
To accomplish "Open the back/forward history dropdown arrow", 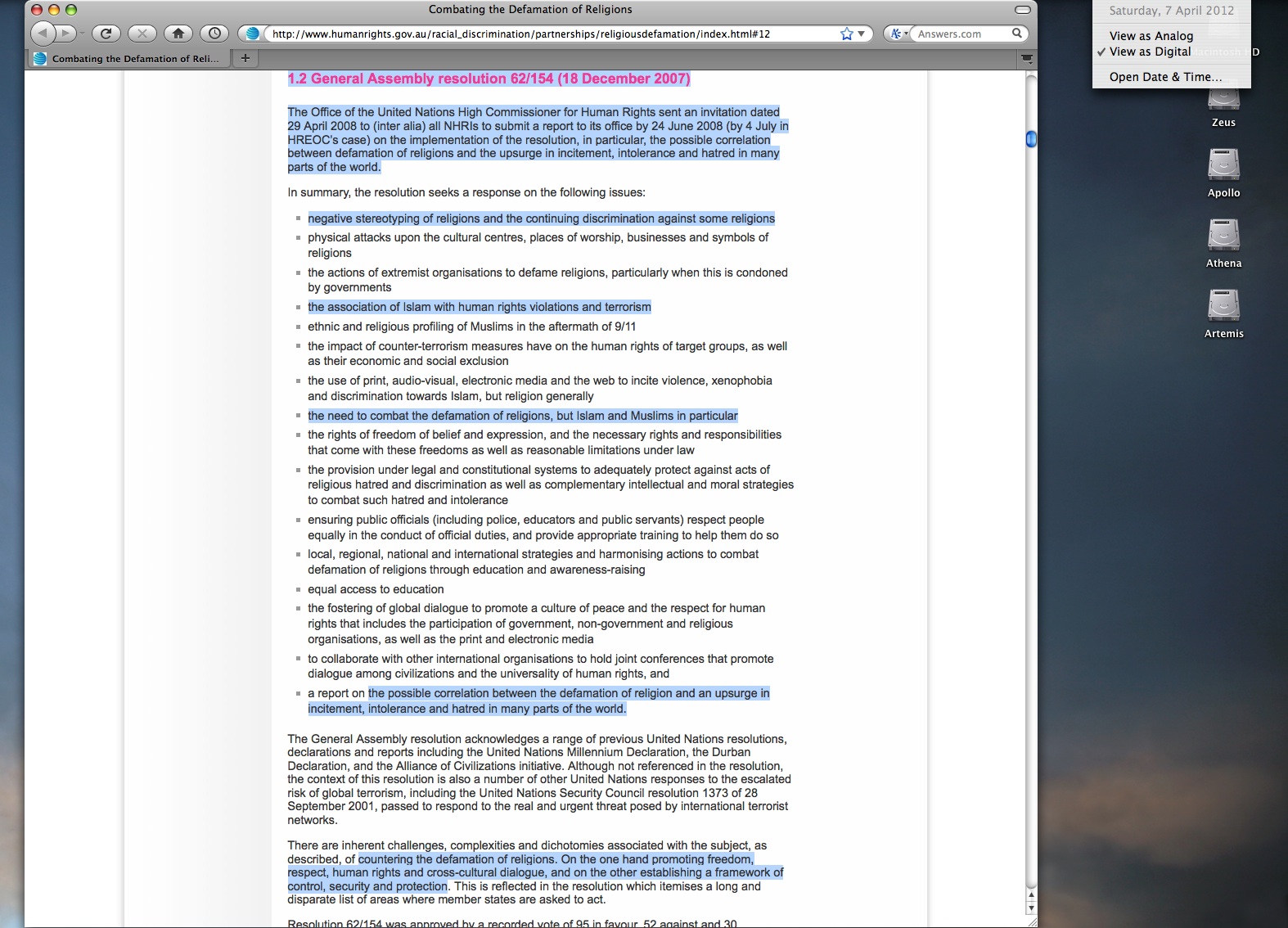I will click(82, 34).
